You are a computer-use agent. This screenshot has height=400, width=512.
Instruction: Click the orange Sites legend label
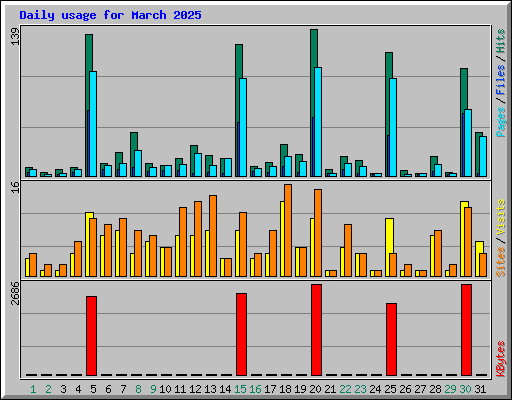(501, 262)
